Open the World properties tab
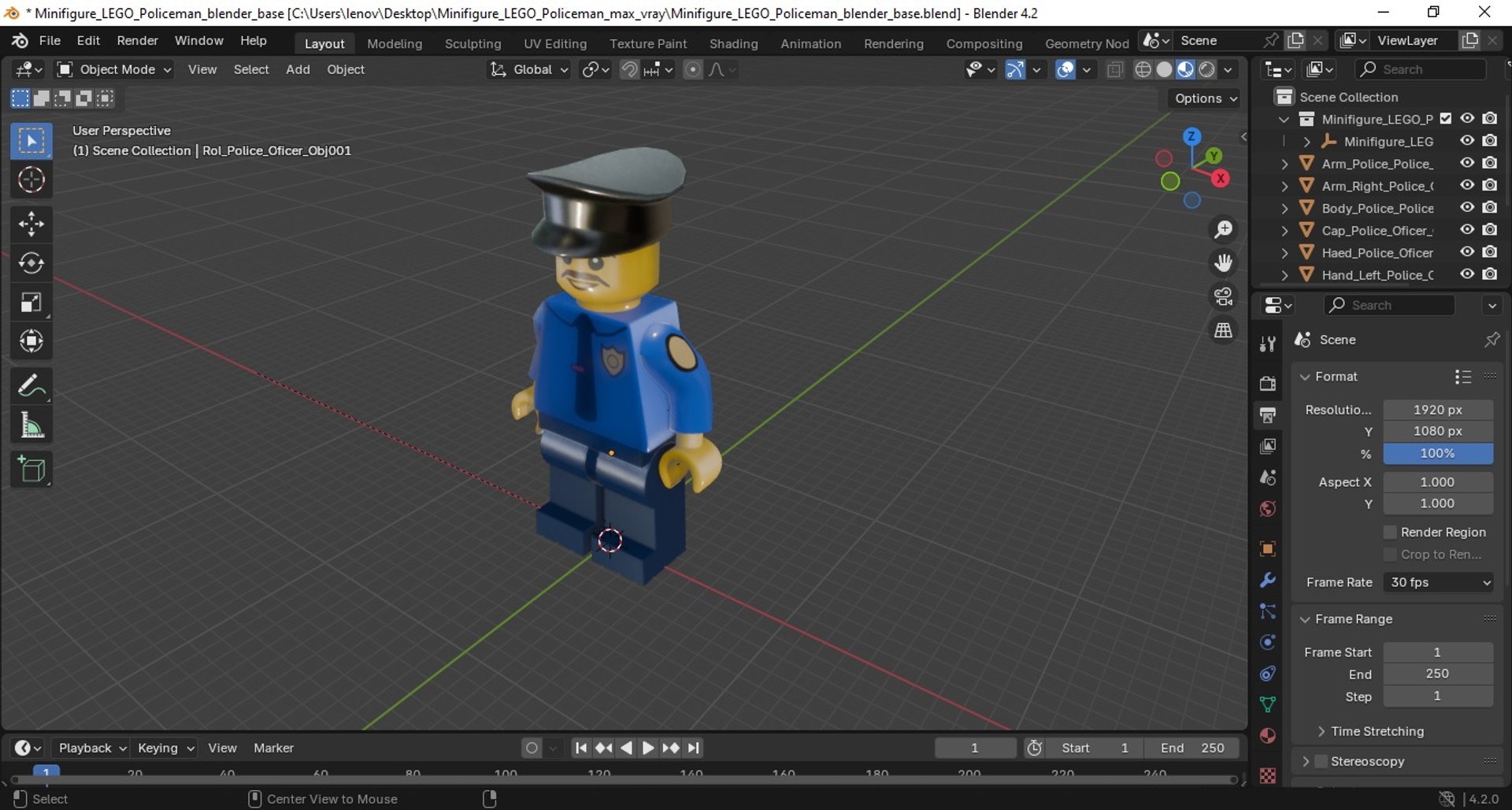Image resolution: width=1512 pixels, height=810 pixels. coord(1268,509)
